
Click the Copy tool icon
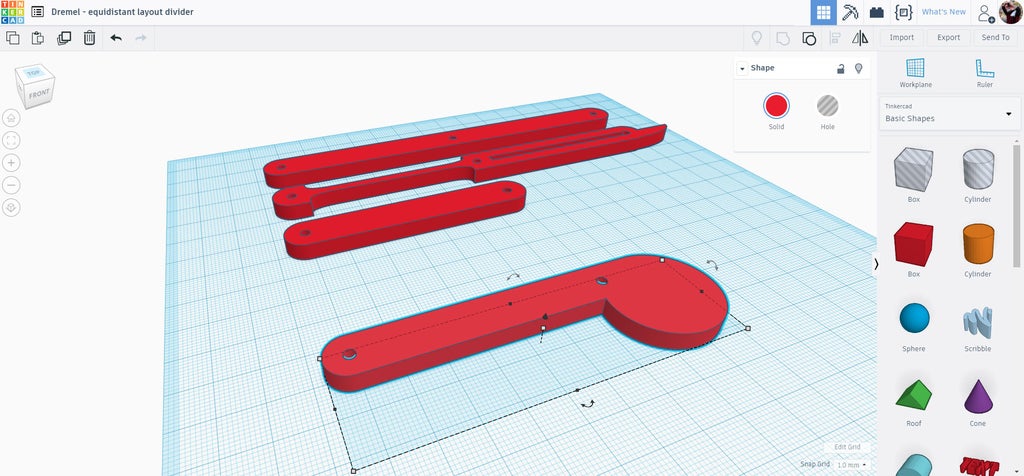pos(12,38)
